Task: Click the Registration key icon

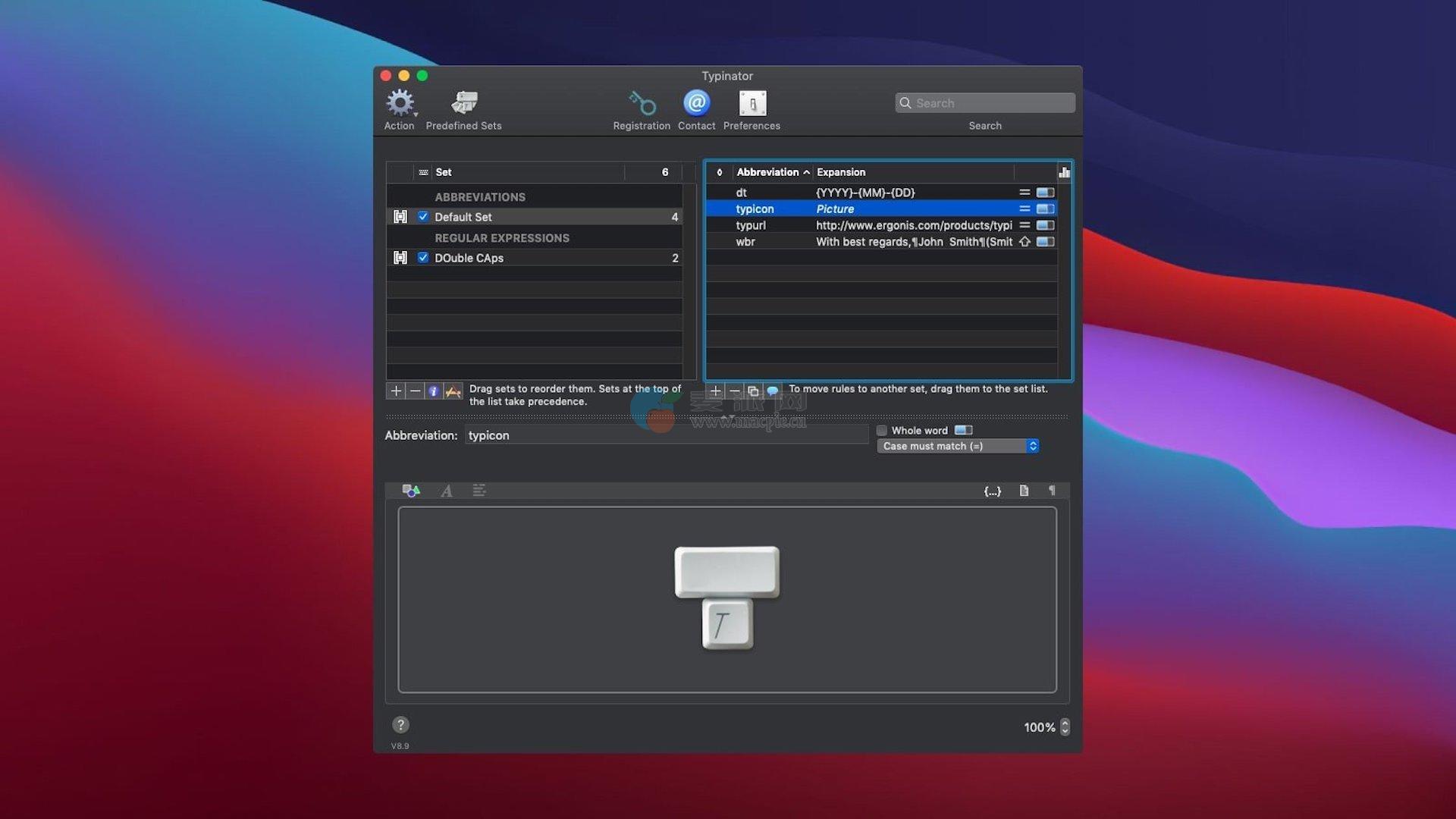Action: click(x=642, y=104)
